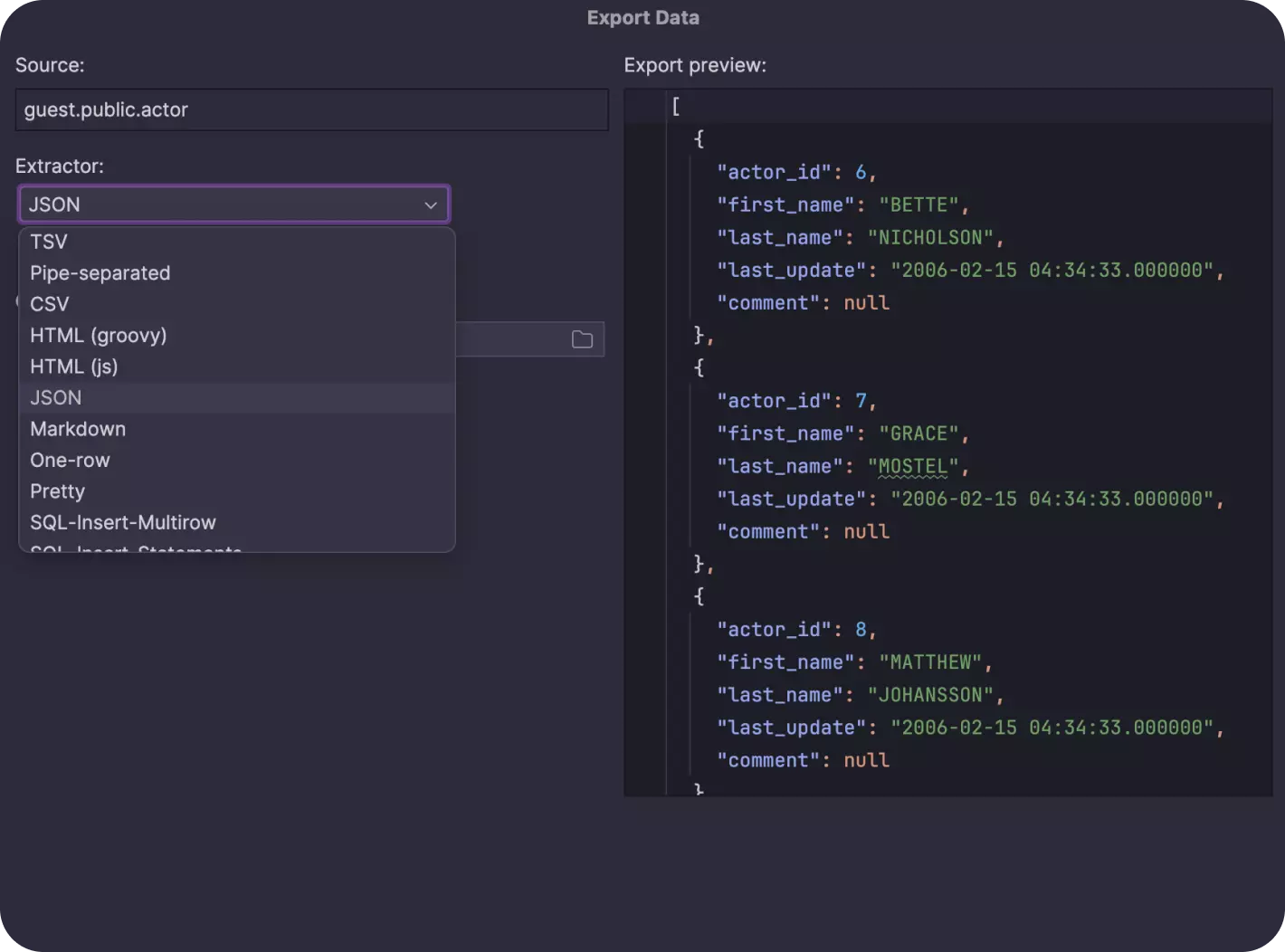The height and width of the screenshot is (952, 1285).
Task: Select TSV from the extractor list
Action: (49, 242)
